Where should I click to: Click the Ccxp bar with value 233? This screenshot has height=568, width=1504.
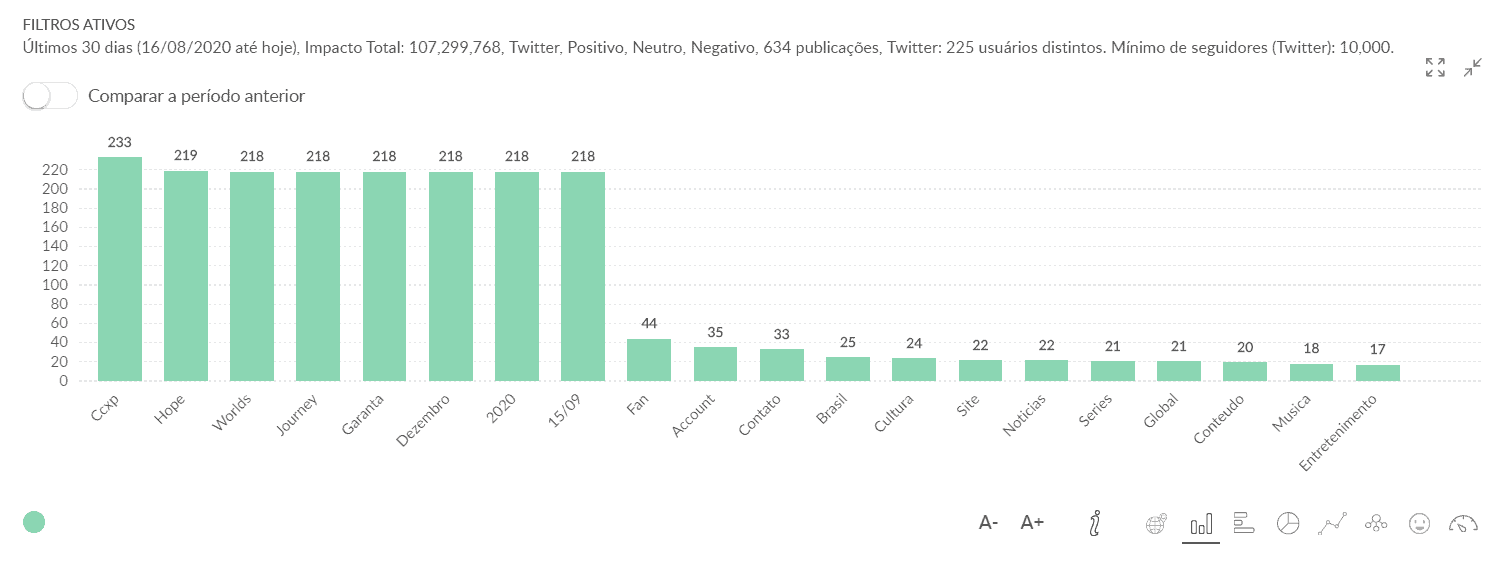click(120, 269)
